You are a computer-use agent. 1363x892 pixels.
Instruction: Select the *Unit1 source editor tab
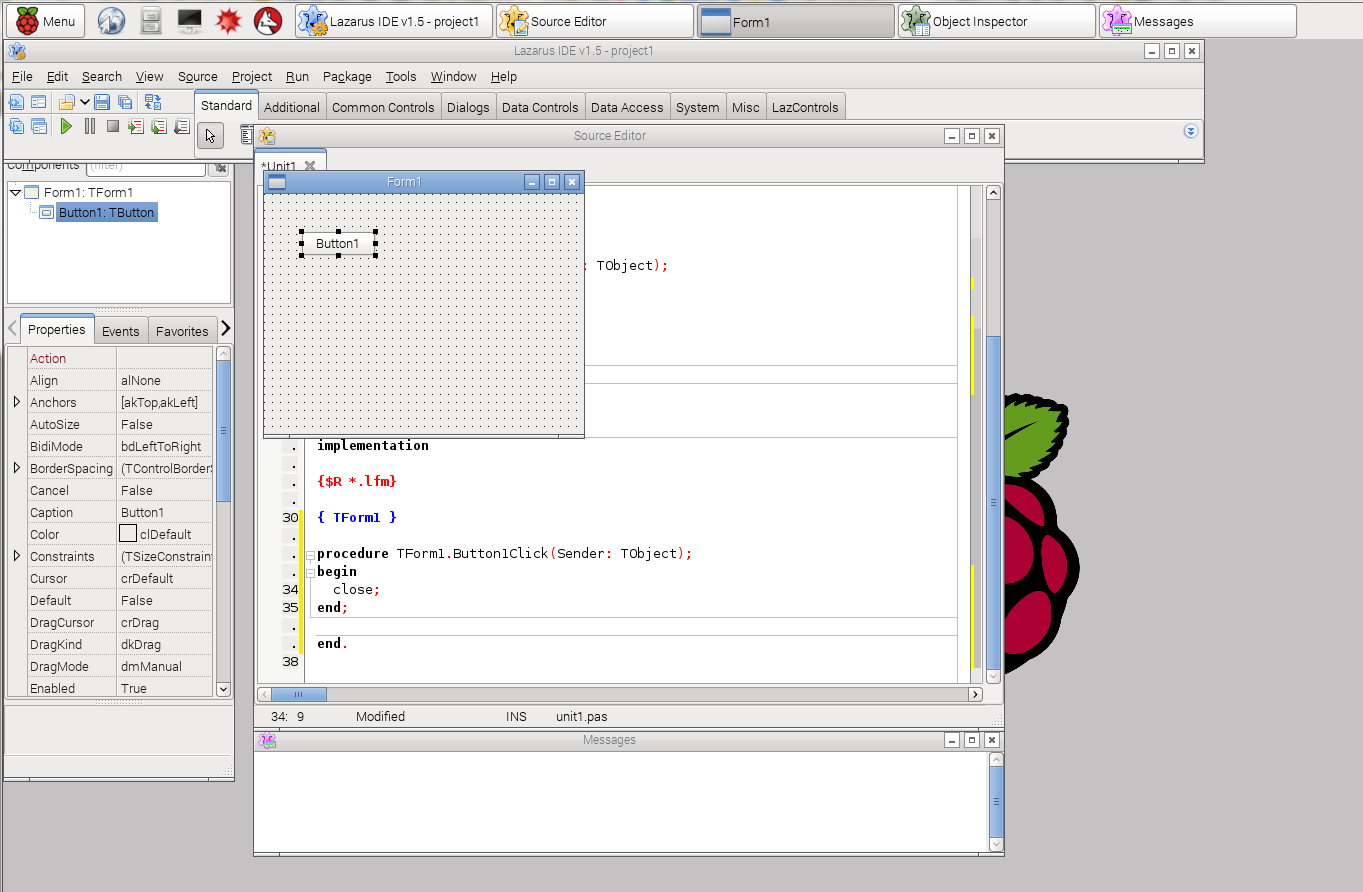[290, 166]
